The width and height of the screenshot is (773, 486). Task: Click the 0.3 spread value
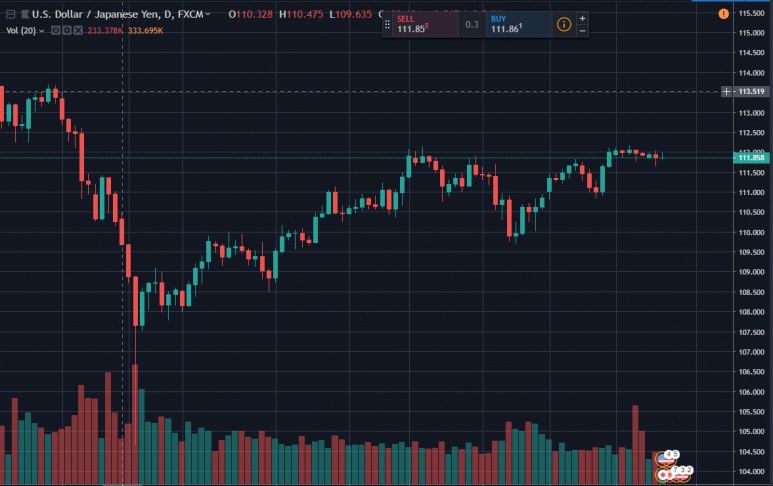tap(471, 24)
